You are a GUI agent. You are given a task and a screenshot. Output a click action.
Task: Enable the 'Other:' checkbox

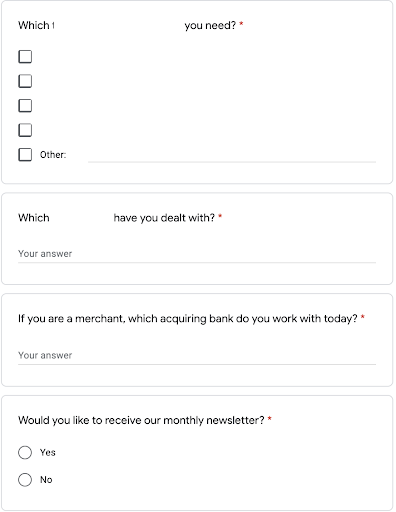(x=25, y=155)
